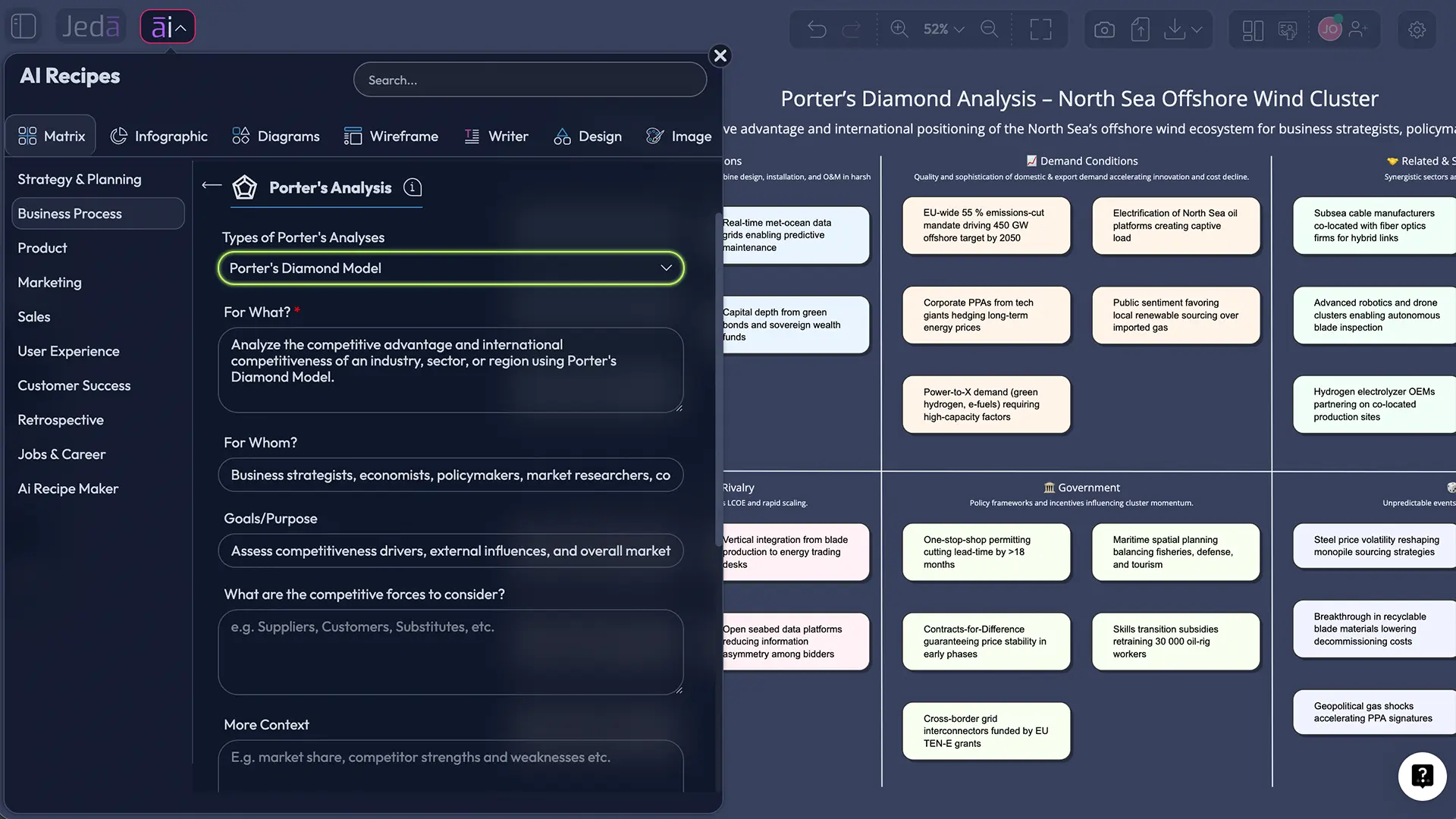Viewport: 1456px width, 819px height.
Task: Switch to the Image tab
Action: [x=679, y=136]
